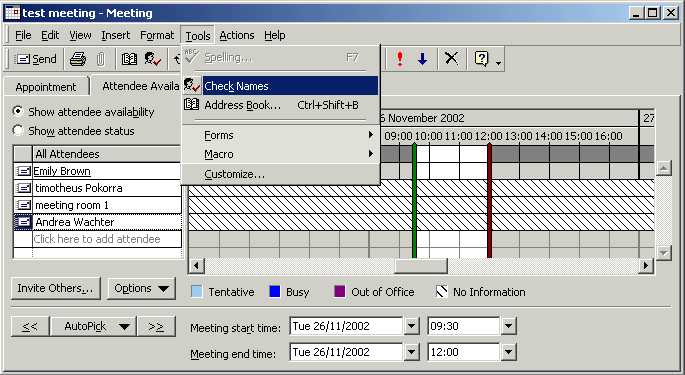Image resolution: width=685 pixels, height=375 pixels.
Task: Select timotheus Pokorra attendee row
Action: point(107,188)
